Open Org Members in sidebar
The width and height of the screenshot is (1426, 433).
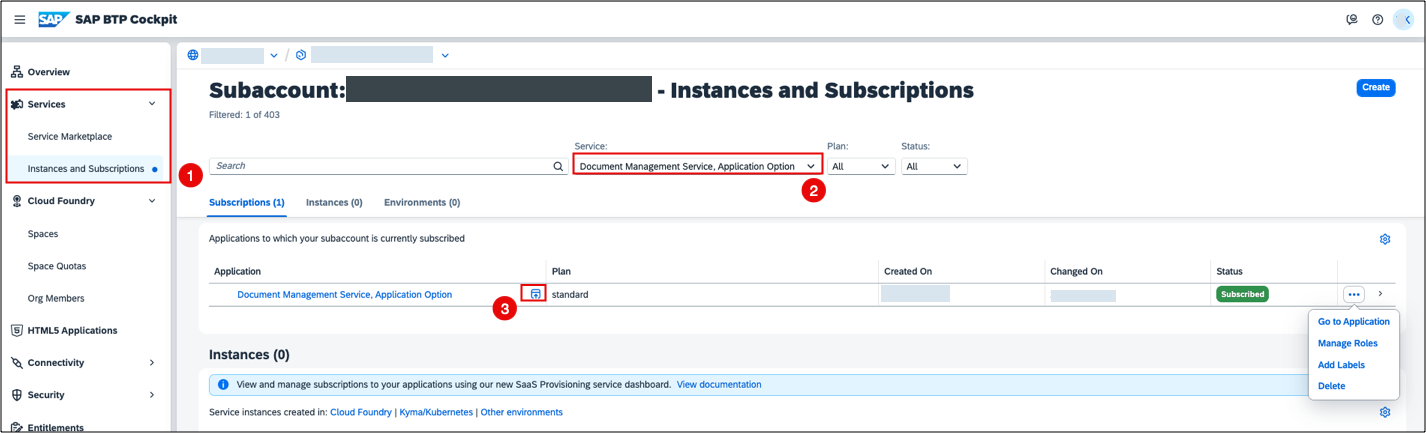56,298
